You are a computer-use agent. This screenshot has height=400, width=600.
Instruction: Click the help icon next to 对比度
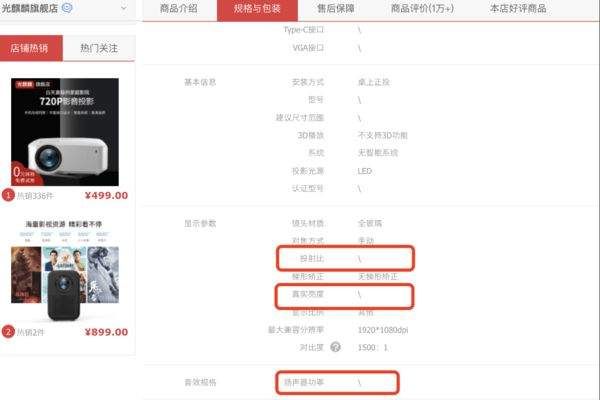click(335, 347)
